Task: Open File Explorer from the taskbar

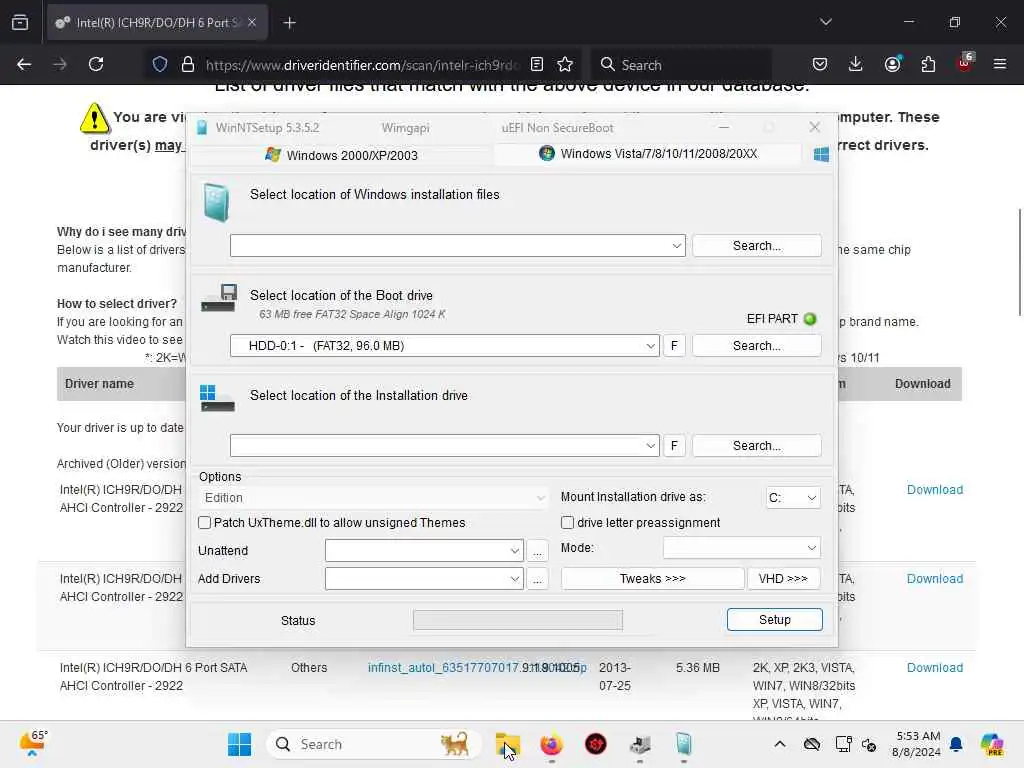Action: click(x=507, y=744)
